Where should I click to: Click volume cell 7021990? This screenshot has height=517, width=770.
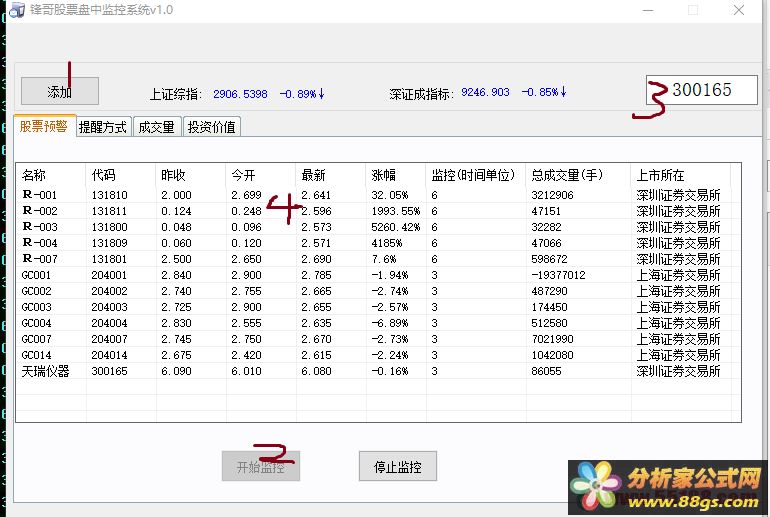tap(552, 339)
